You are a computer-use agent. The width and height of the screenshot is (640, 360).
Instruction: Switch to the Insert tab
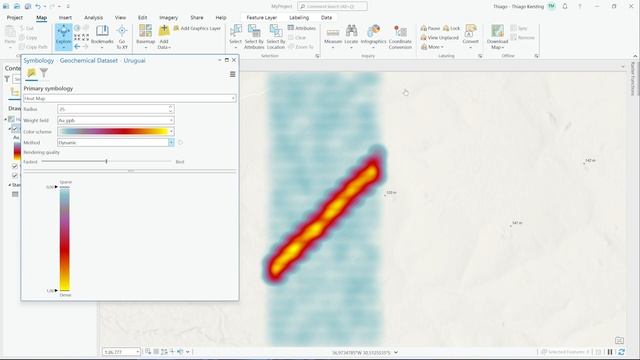[65, 18]
